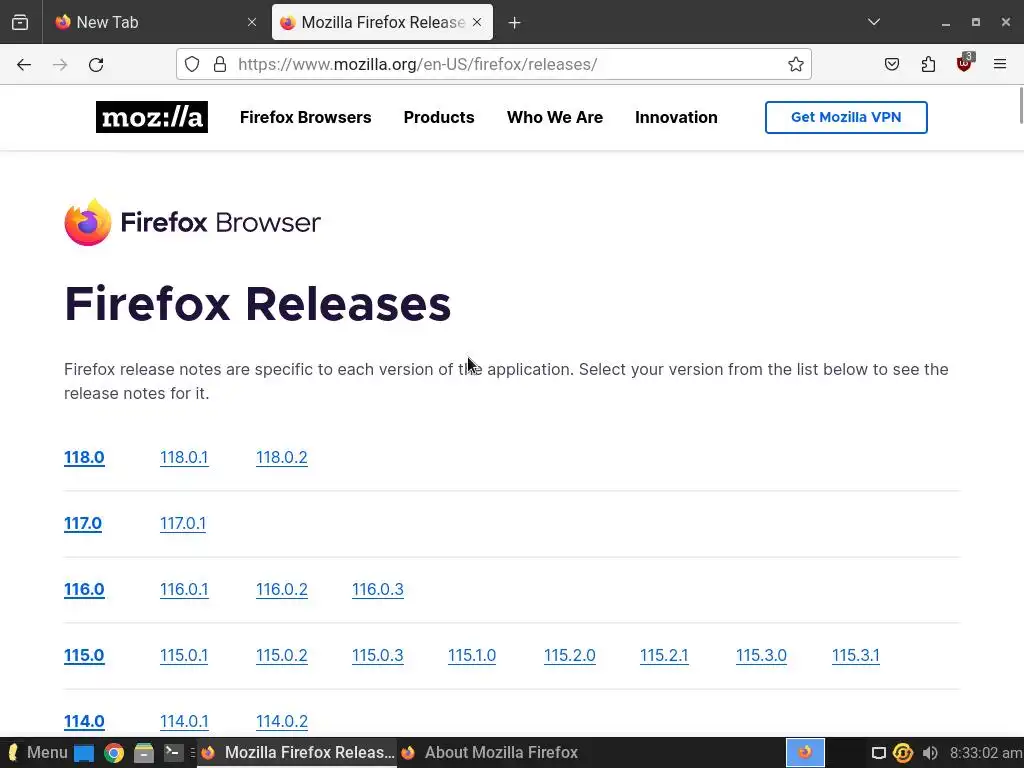Show site security padlock info
1024x768 pixels.
click(x=220, y=64)
